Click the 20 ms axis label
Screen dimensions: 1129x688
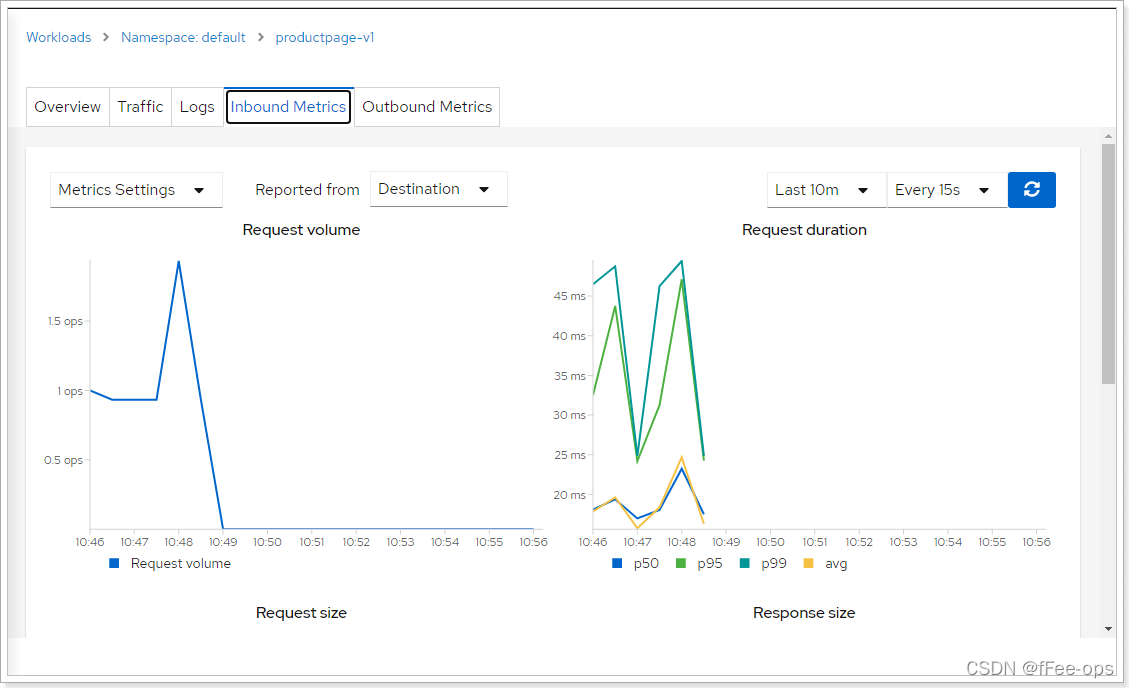click(570, 495)
